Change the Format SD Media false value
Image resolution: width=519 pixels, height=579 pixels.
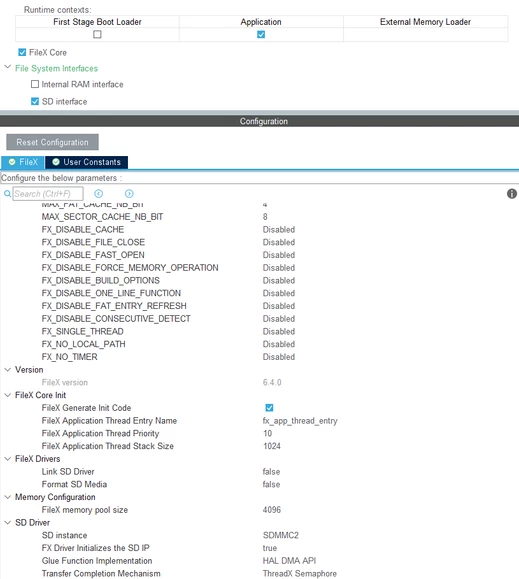point(271,484)
